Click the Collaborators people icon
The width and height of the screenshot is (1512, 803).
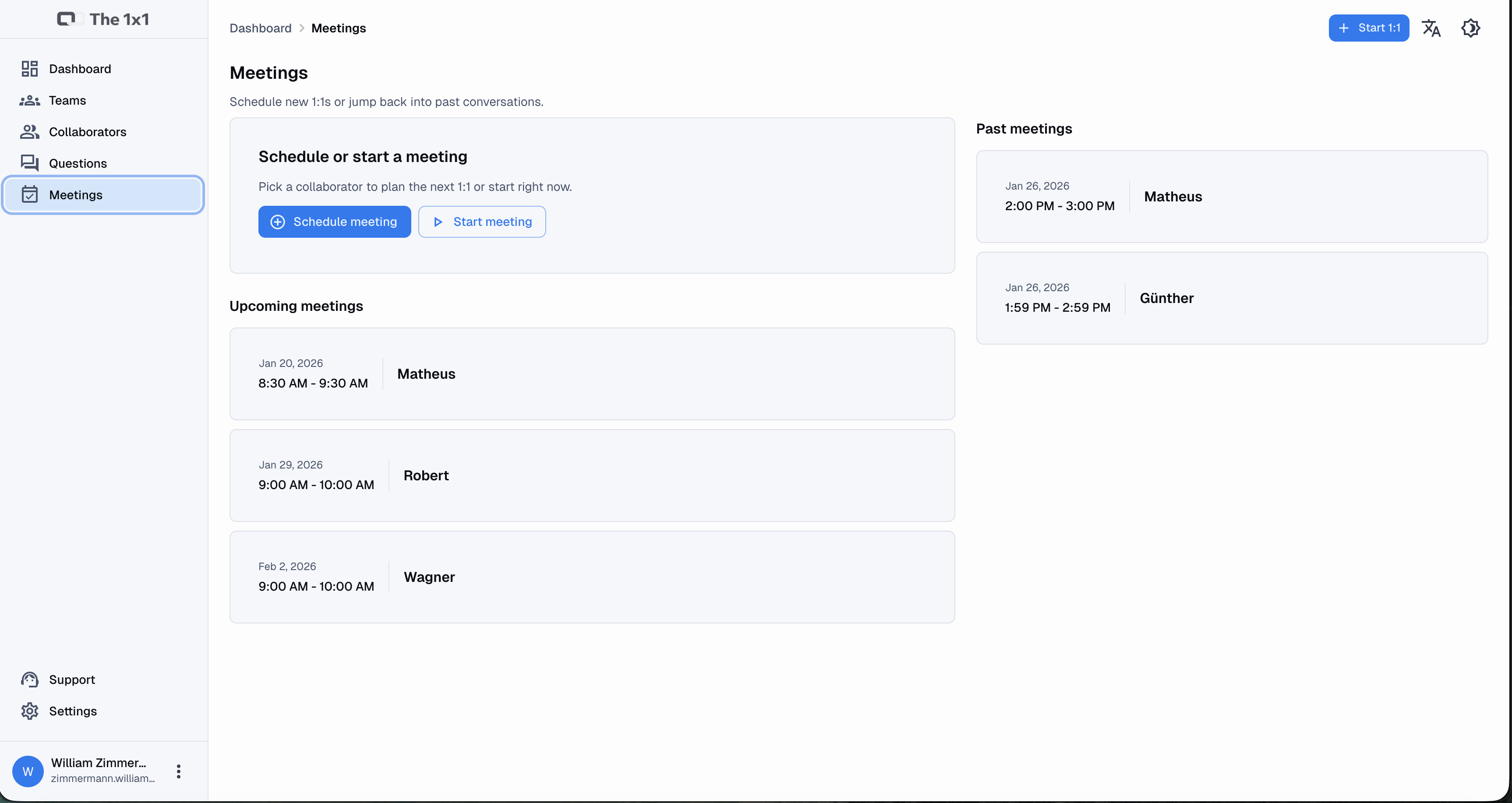(29, 132)
